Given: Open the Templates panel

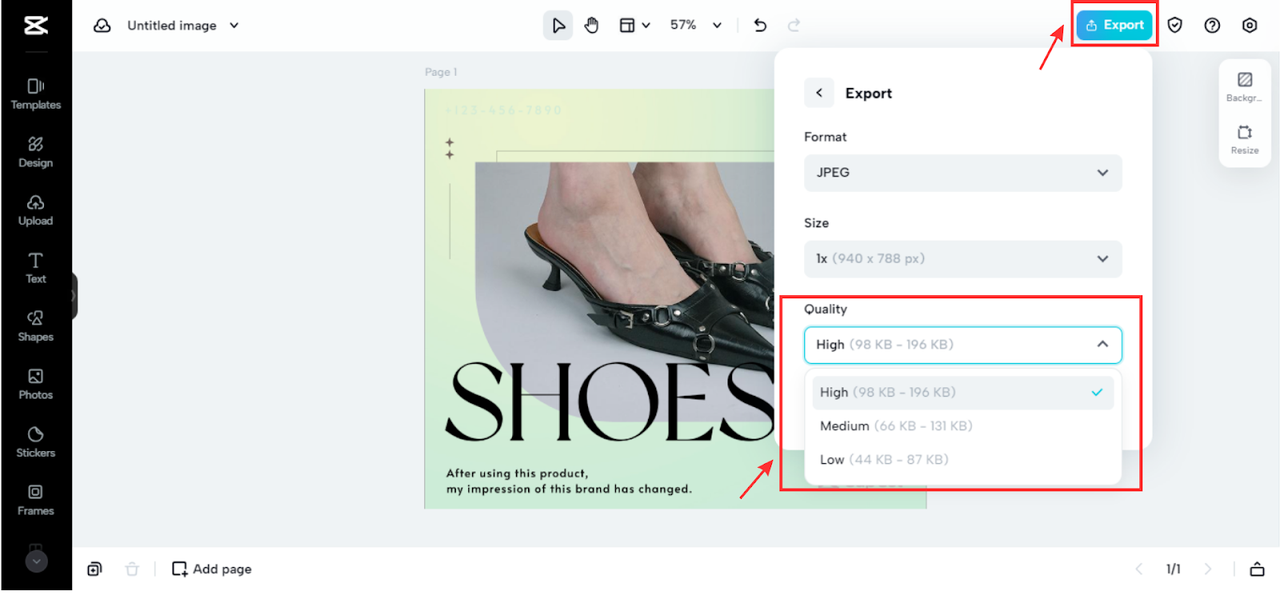Looking at the screenshot, I should [36, 94].
